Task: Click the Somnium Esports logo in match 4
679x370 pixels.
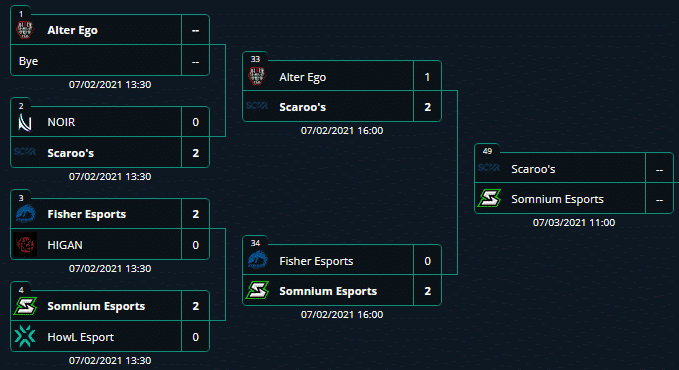Action: (25, 306)
